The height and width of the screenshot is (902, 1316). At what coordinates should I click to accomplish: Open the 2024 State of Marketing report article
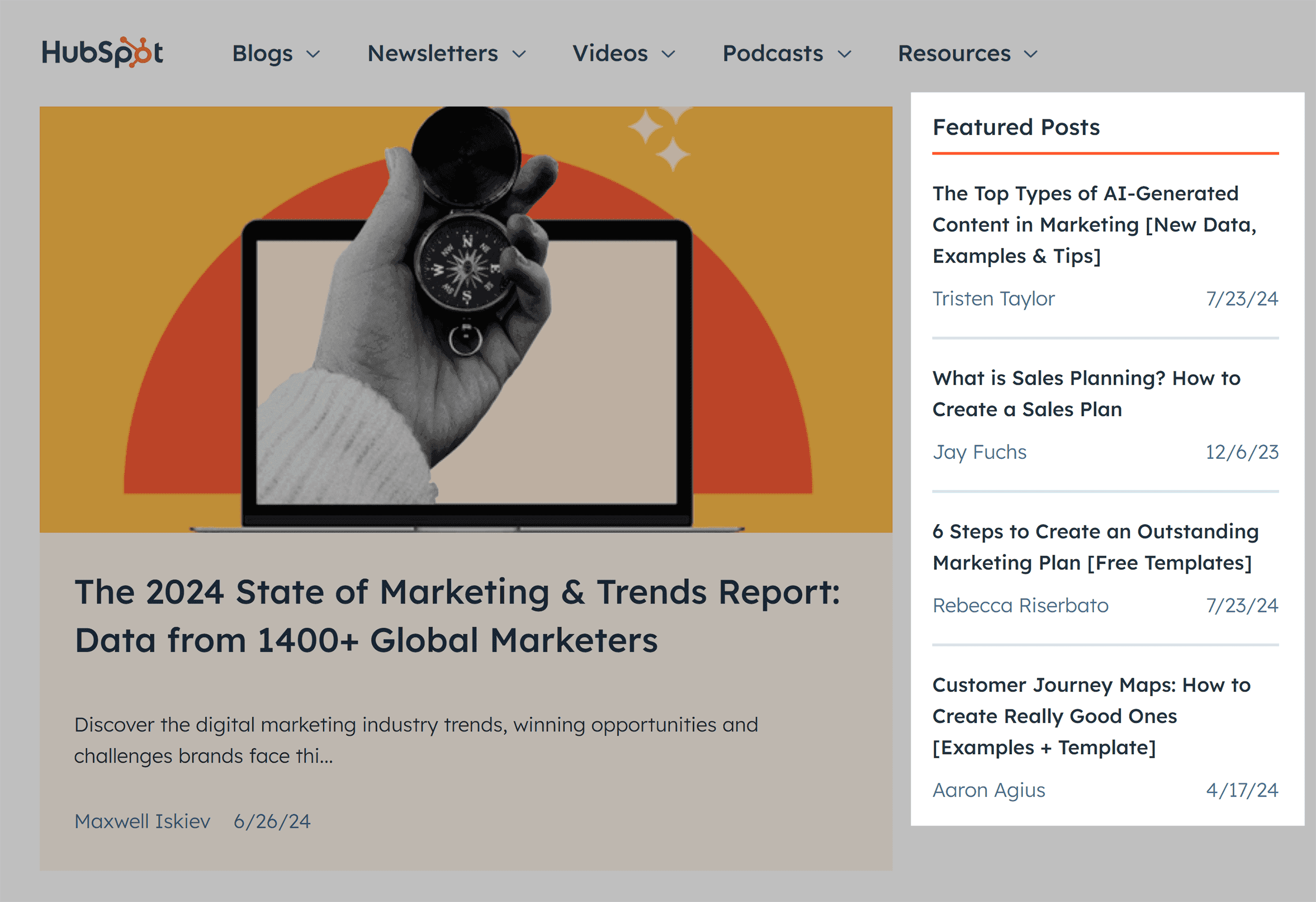point(457,616)
